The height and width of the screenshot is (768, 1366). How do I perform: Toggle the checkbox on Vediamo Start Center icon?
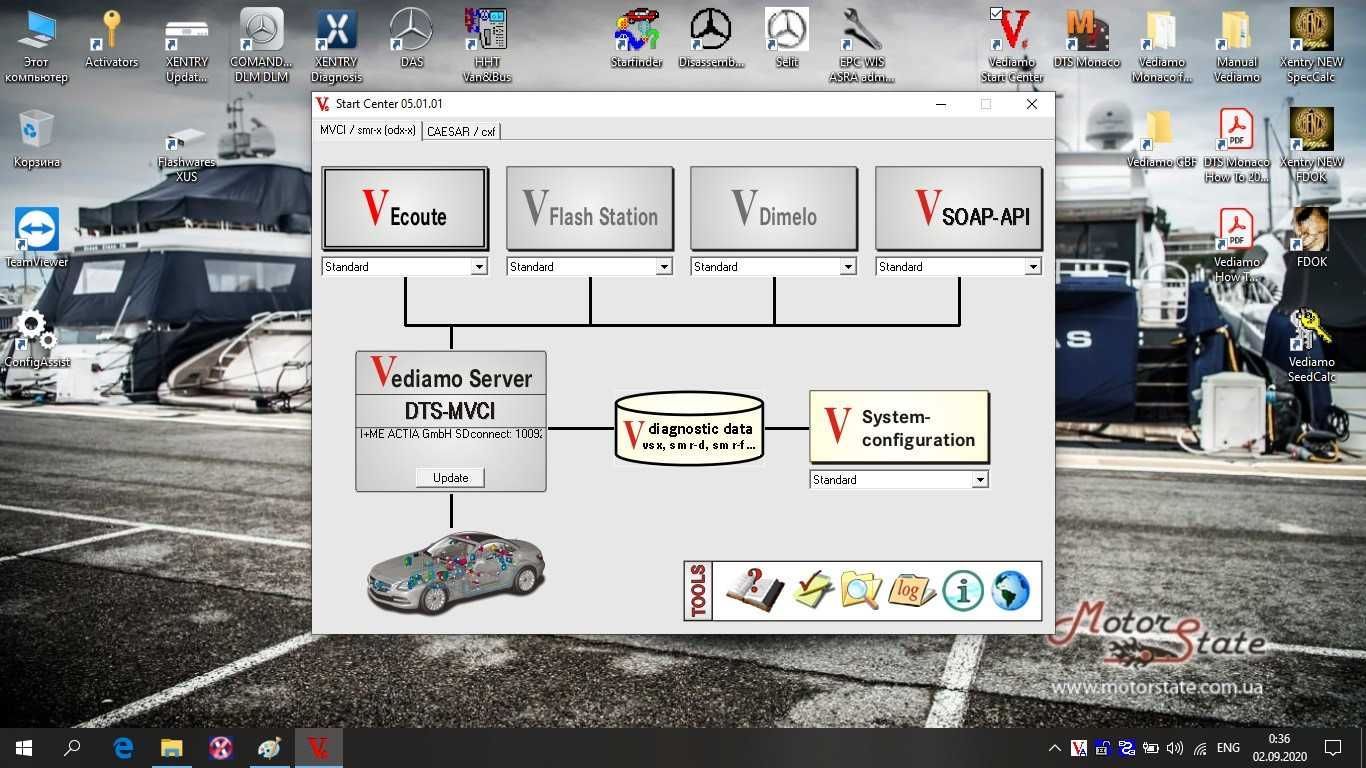point(995,14)
